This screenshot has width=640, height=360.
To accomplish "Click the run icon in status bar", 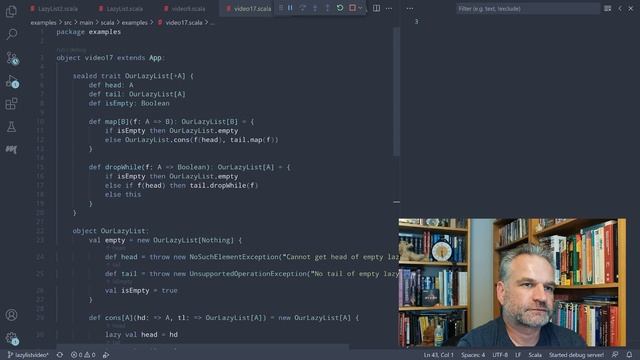I will pos(106,355).
